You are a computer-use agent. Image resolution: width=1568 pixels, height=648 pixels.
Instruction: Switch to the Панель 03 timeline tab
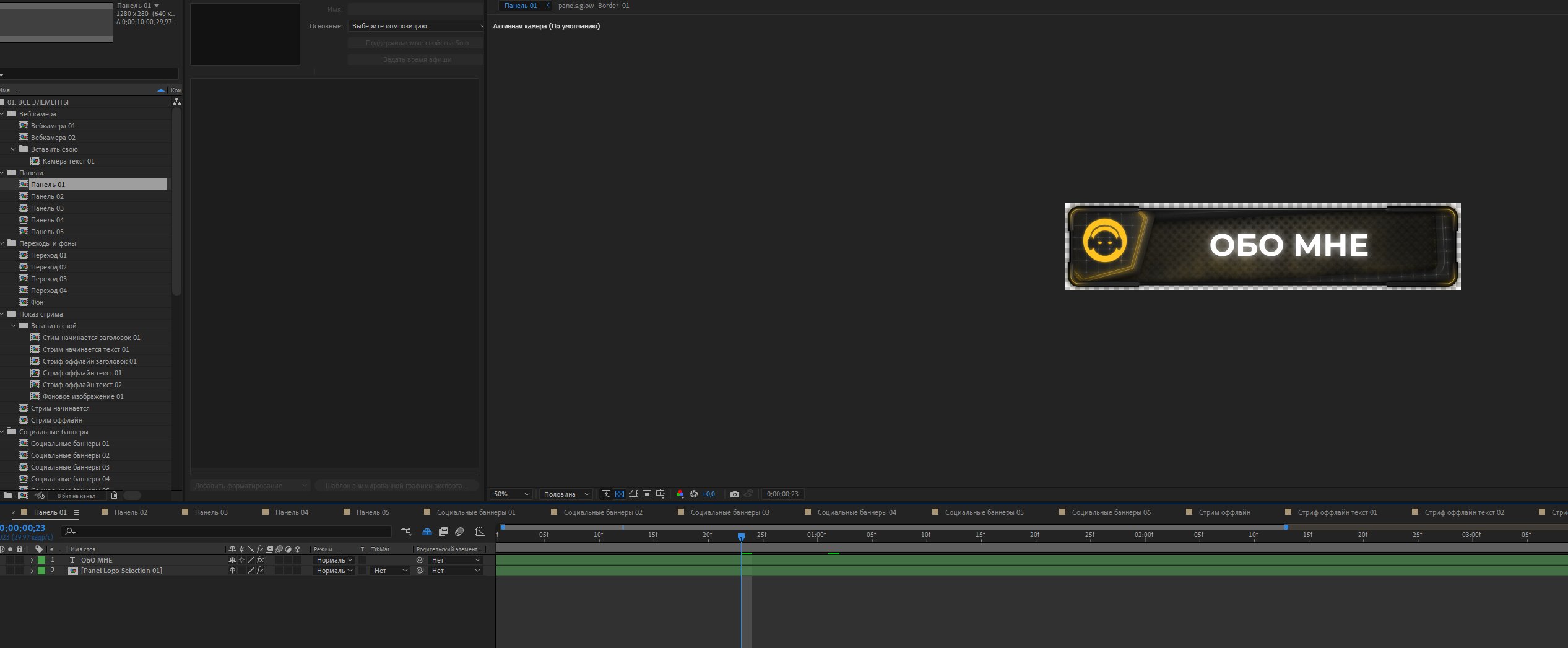click(211, 512)
